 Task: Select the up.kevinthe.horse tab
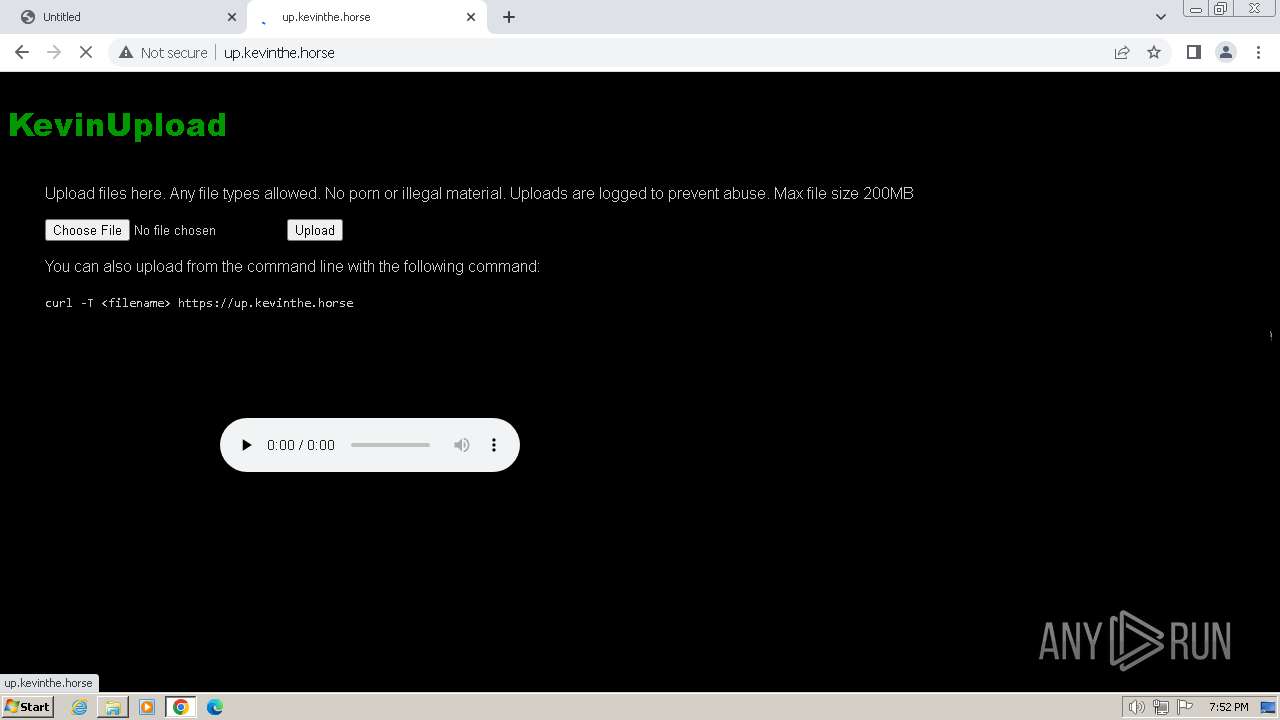(367, 17)
